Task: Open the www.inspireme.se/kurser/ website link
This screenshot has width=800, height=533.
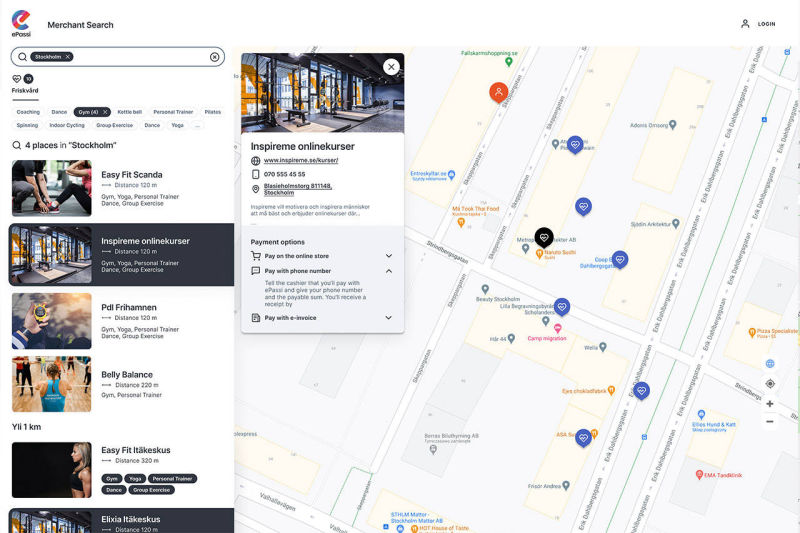Action: pos(301,160)
